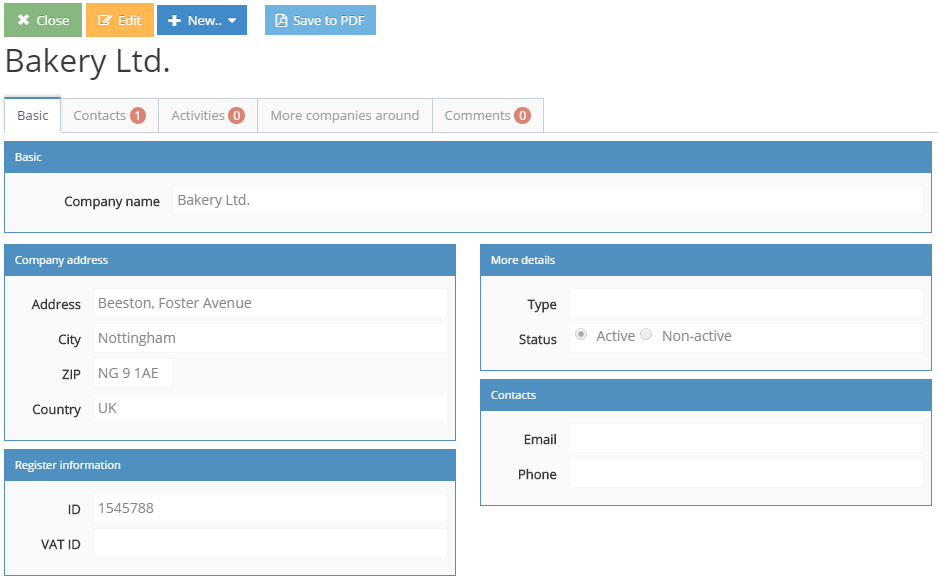
Task: Click the Address field with Beeston, Foster Avenue
Action: (270, 303)
